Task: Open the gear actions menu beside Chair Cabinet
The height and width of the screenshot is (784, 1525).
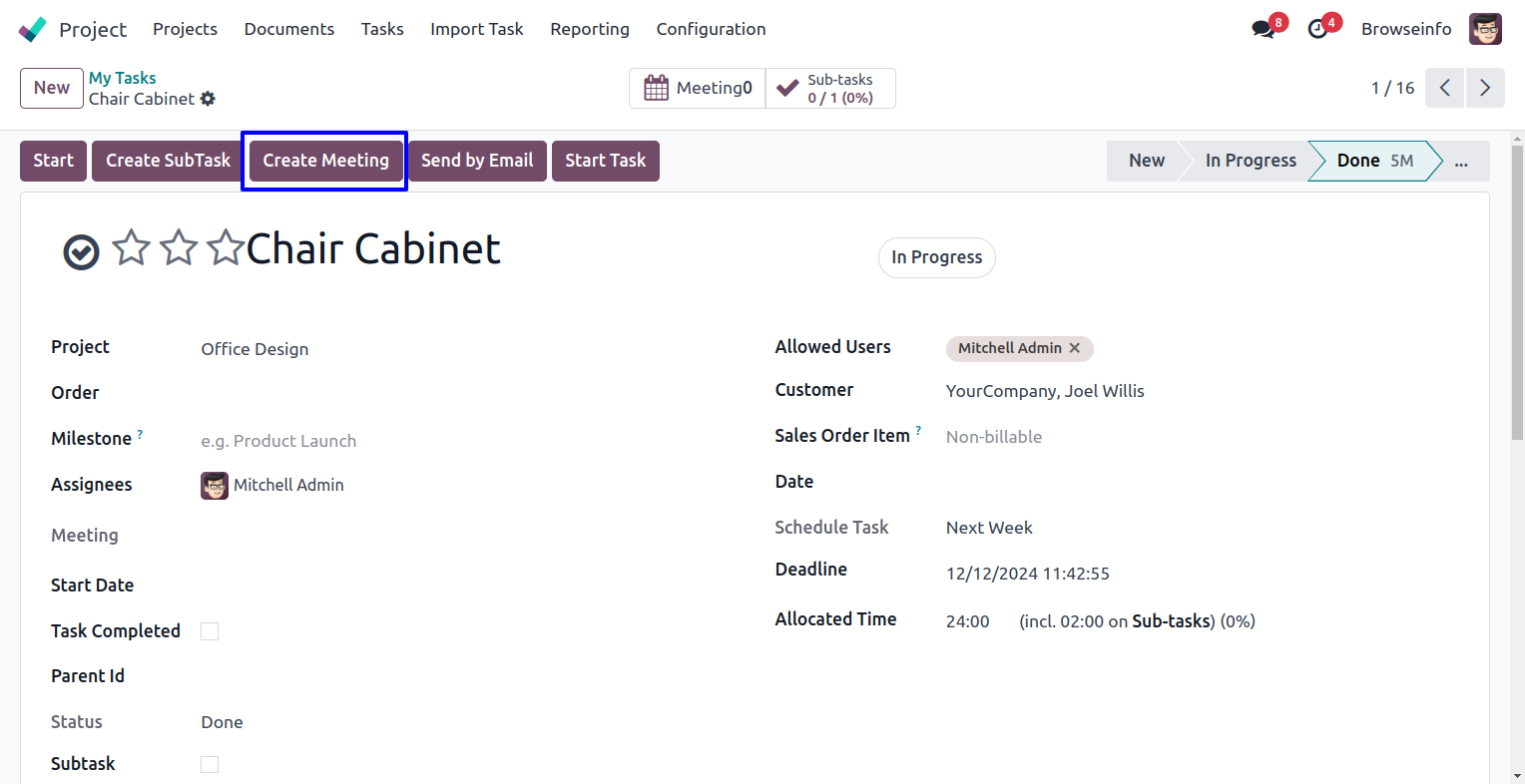Action: click(x=208, y=99)
